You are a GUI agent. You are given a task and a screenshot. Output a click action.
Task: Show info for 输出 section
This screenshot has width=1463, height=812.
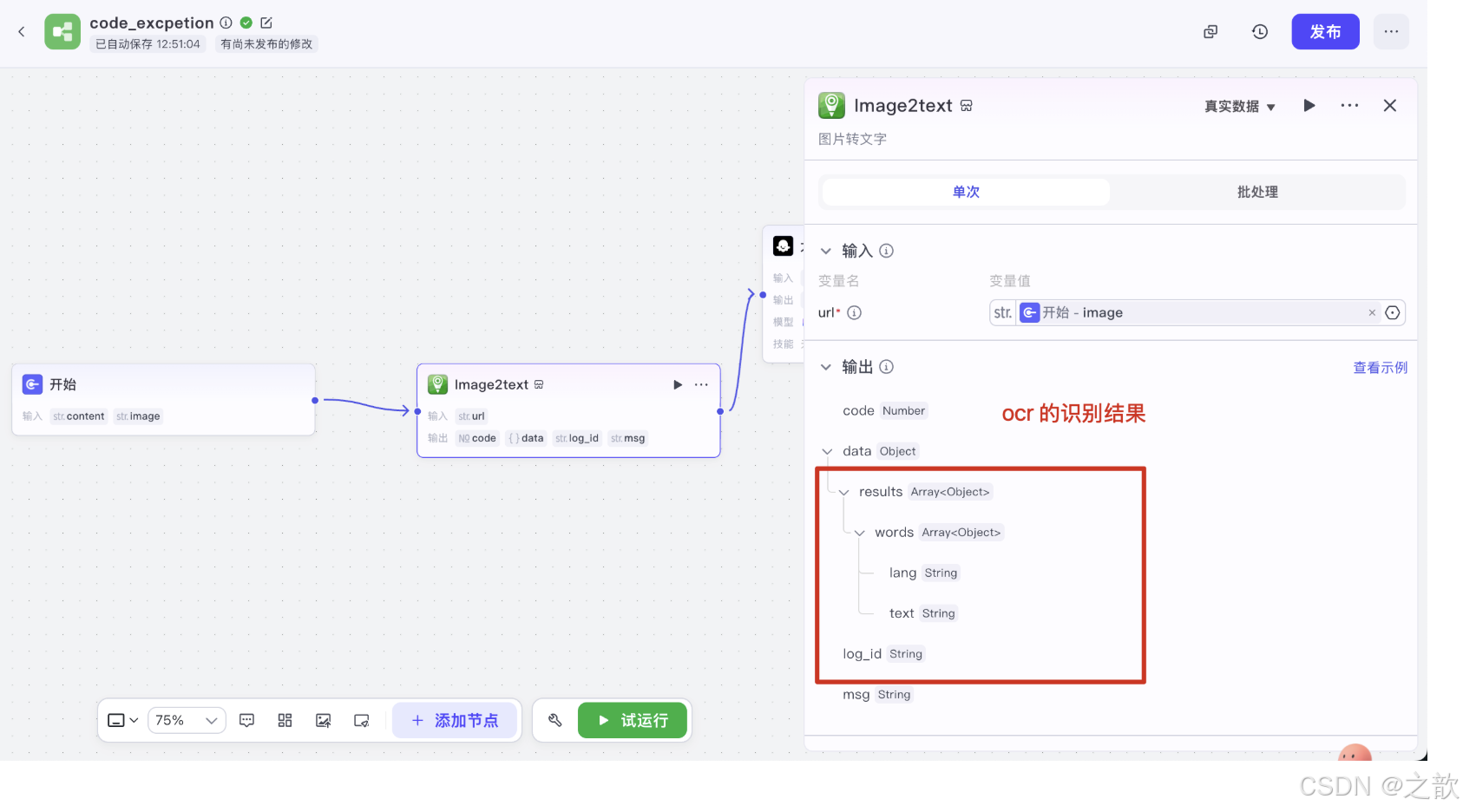(x=886, y=367)
